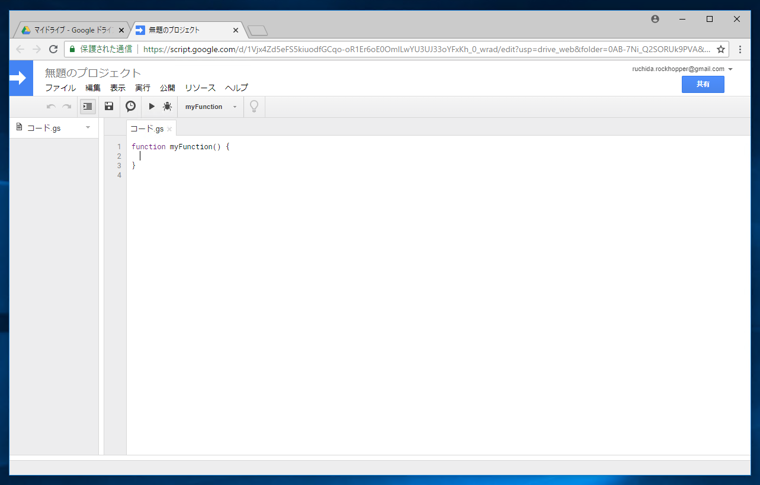The height and width of the screenshot is (485, 760).
Task: Reload the current page
Action: tap(53, 49)
